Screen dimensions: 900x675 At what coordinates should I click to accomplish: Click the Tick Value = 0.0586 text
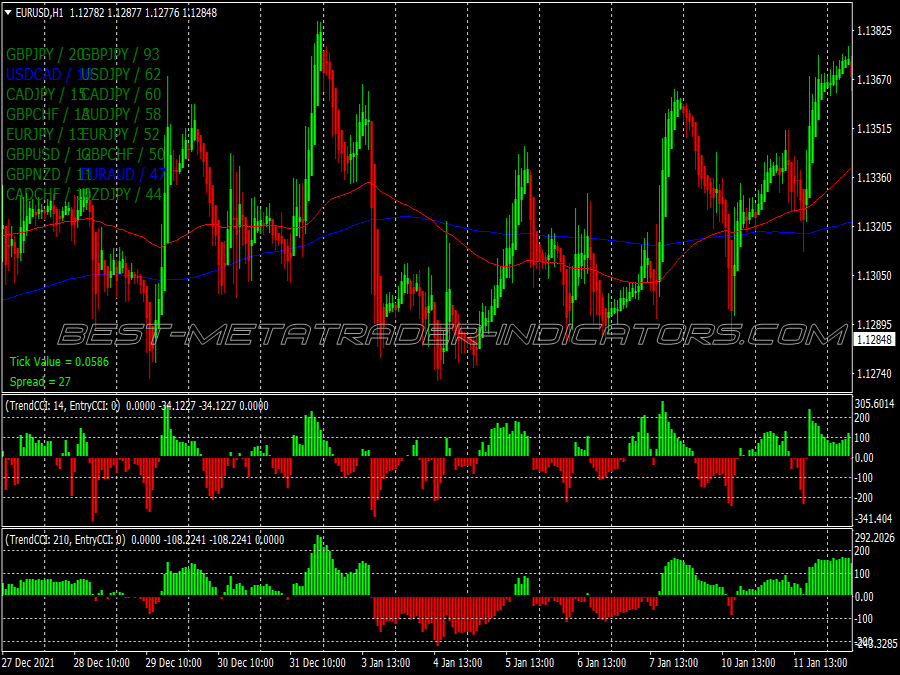click(59, 362)
